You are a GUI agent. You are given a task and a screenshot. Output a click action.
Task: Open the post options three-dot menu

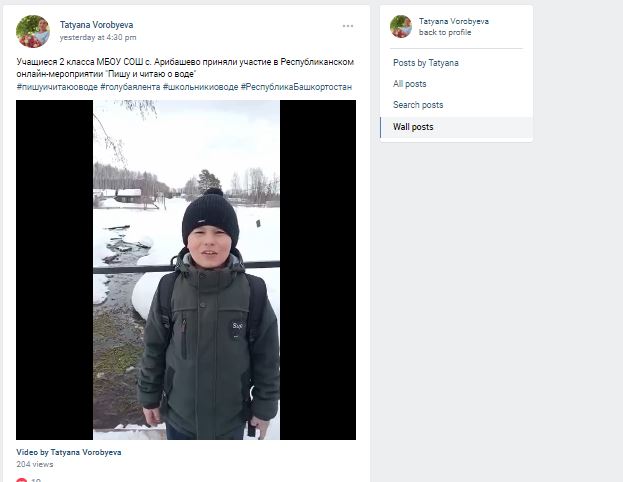click(x=348, y=26)
